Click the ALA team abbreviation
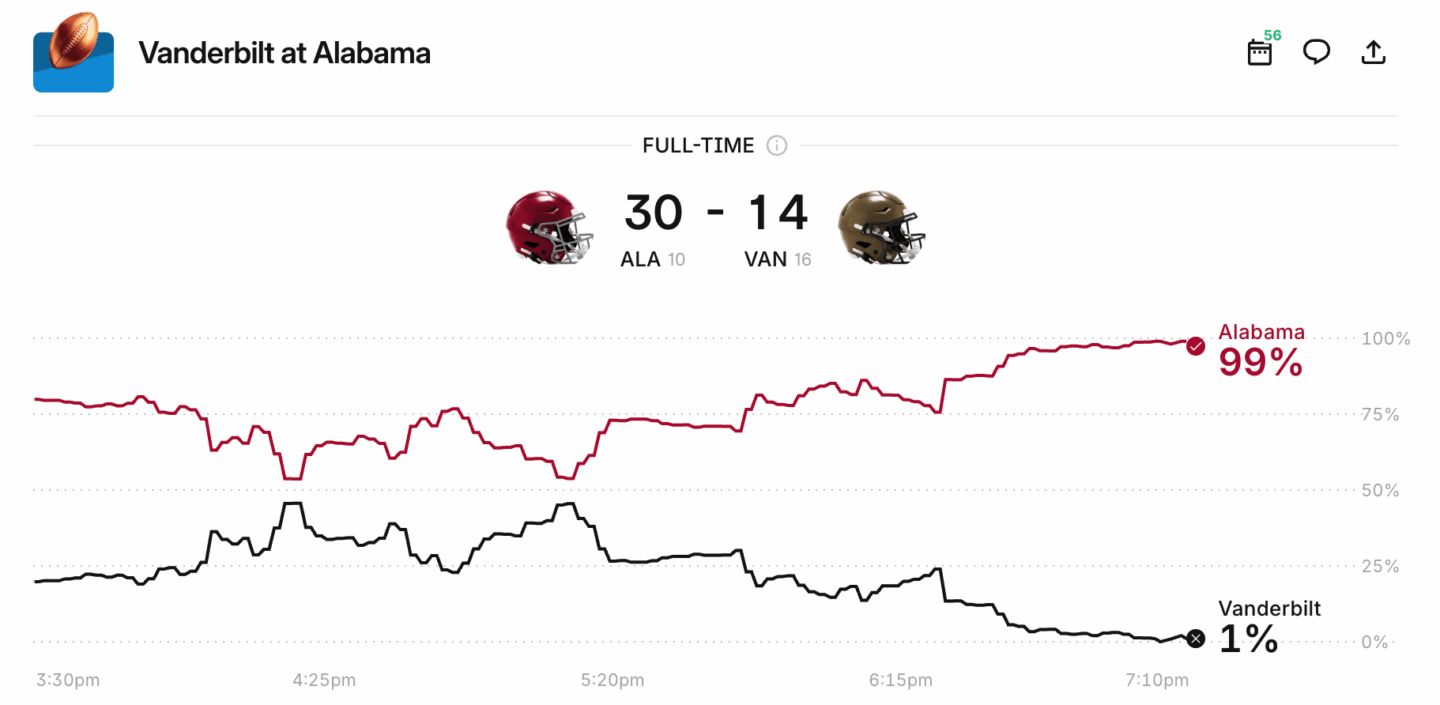This screenshot has width=1440, height=705. (640, 260)
